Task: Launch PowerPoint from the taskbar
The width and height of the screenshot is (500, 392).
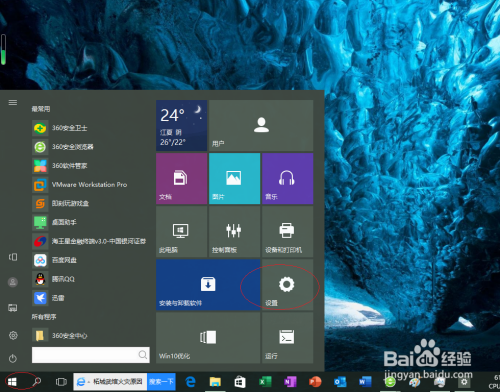Action: click(315, 382)
